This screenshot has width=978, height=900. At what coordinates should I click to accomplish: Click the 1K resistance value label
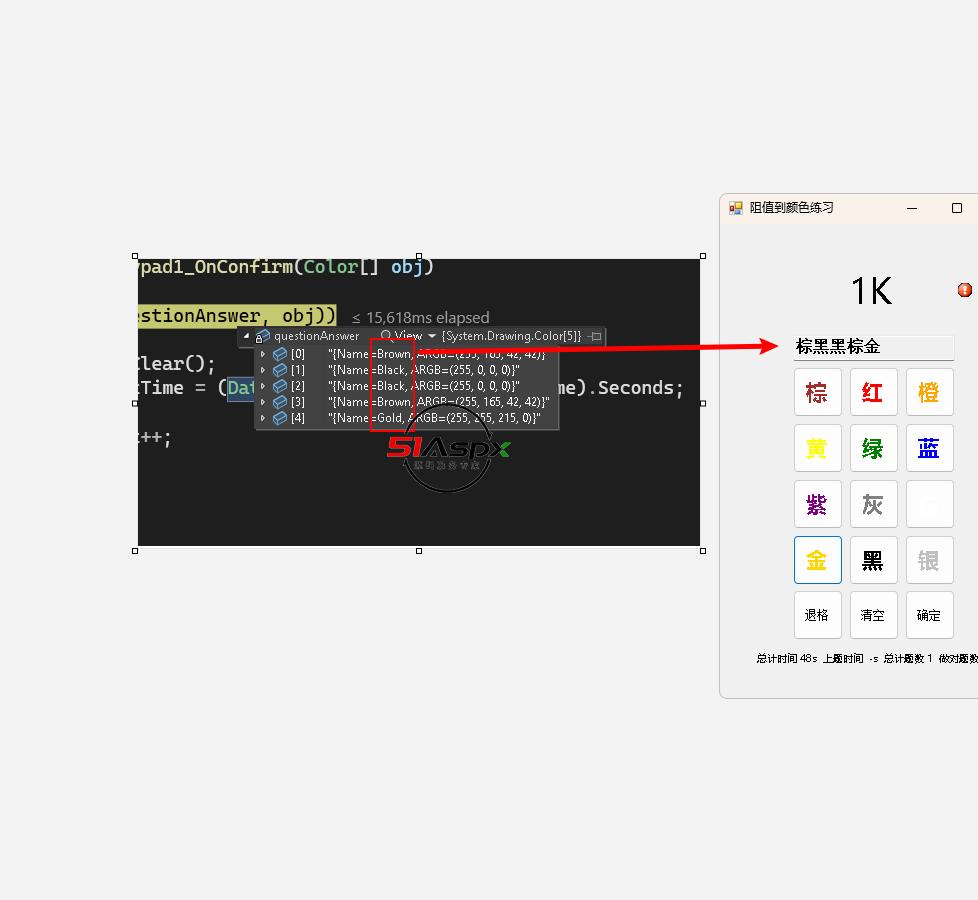pyautogui.click(x=872, y=291)
